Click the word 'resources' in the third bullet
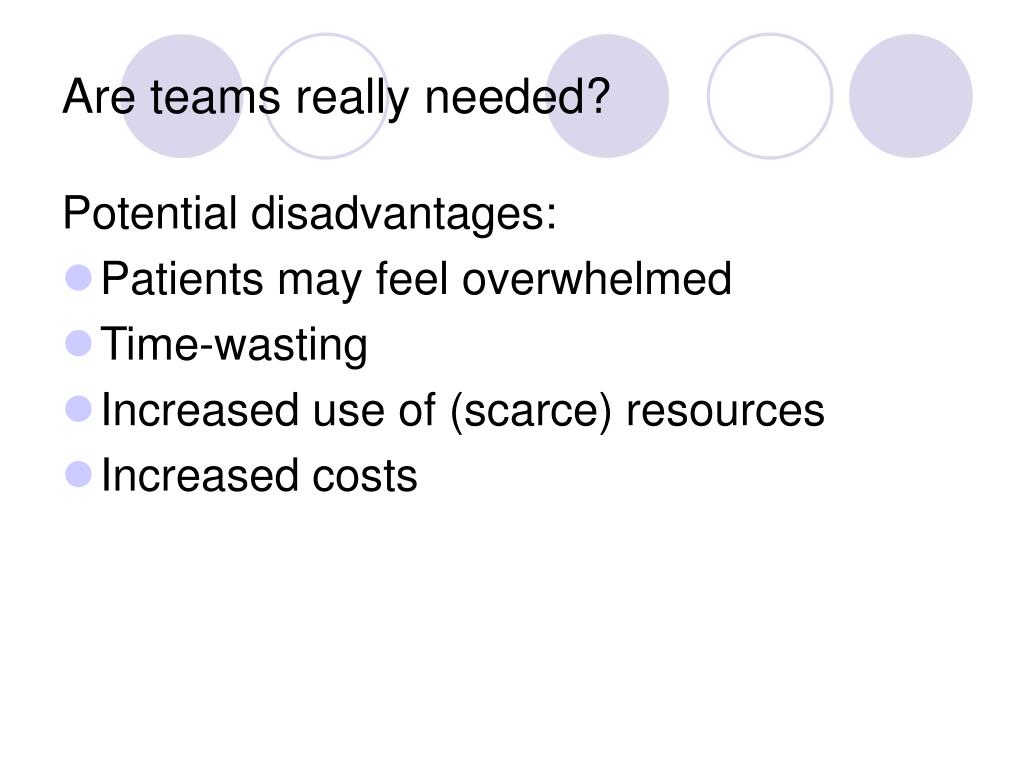 point(725,411)
